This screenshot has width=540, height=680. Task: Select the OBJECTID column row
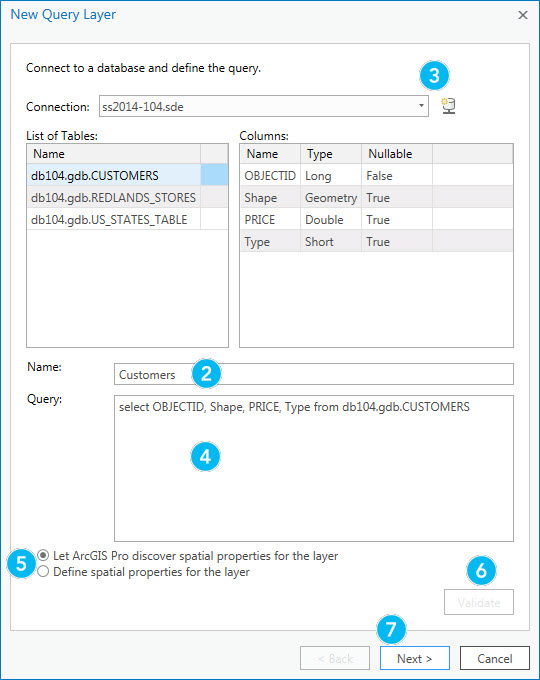376,175
